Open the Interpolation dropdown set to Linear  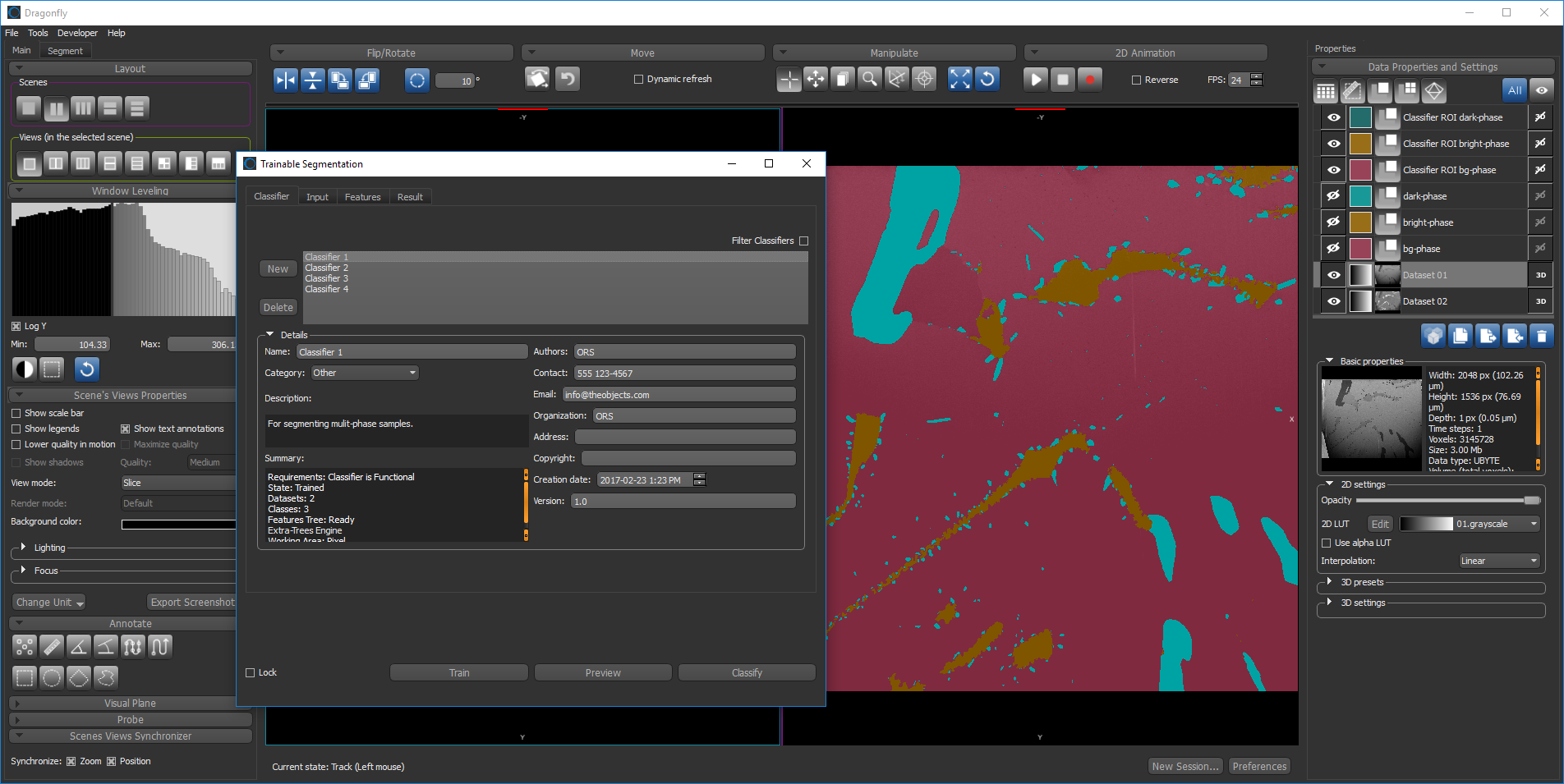click(x=1498, y=562)
